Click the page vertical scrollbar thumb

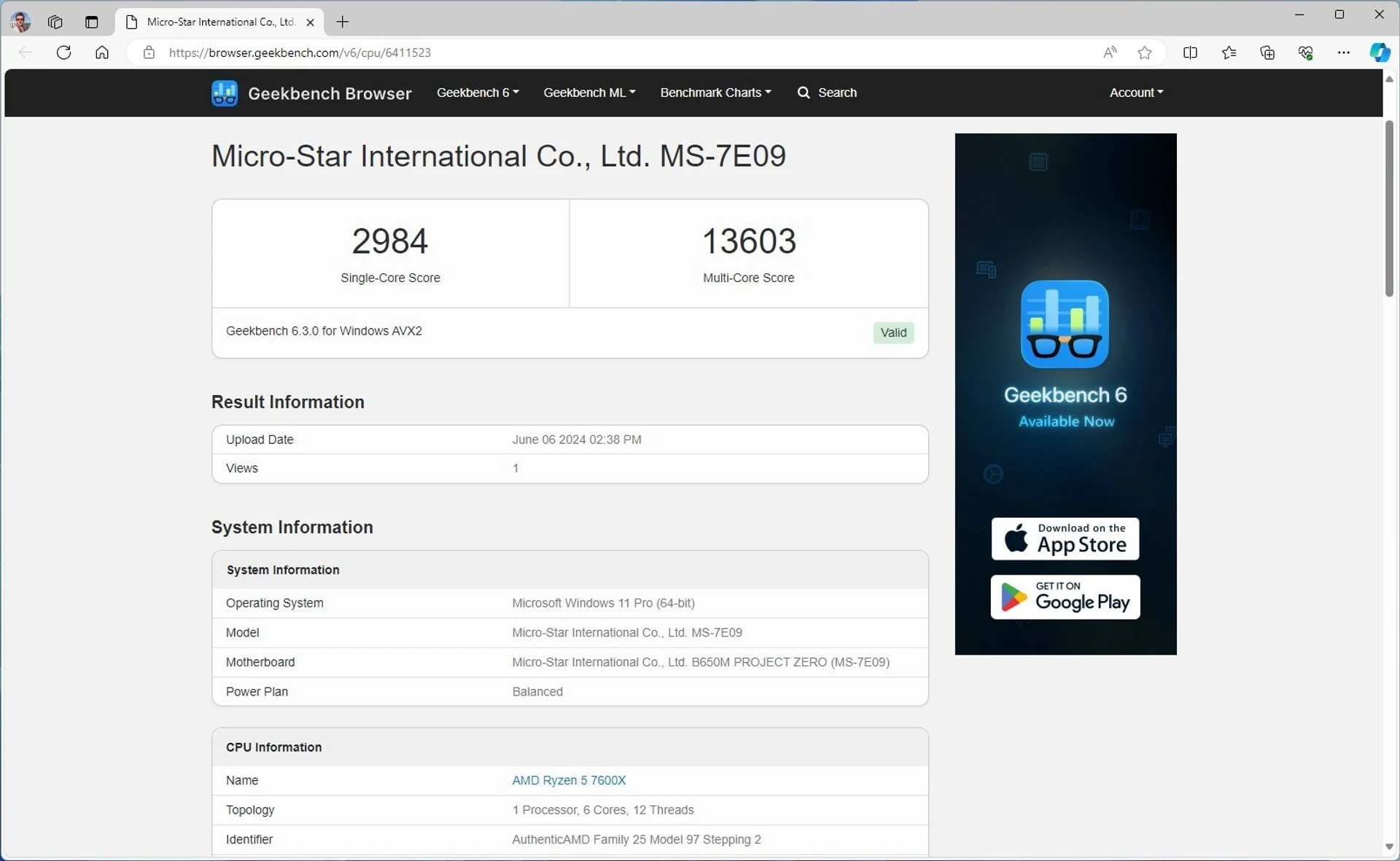point(1389,209)
